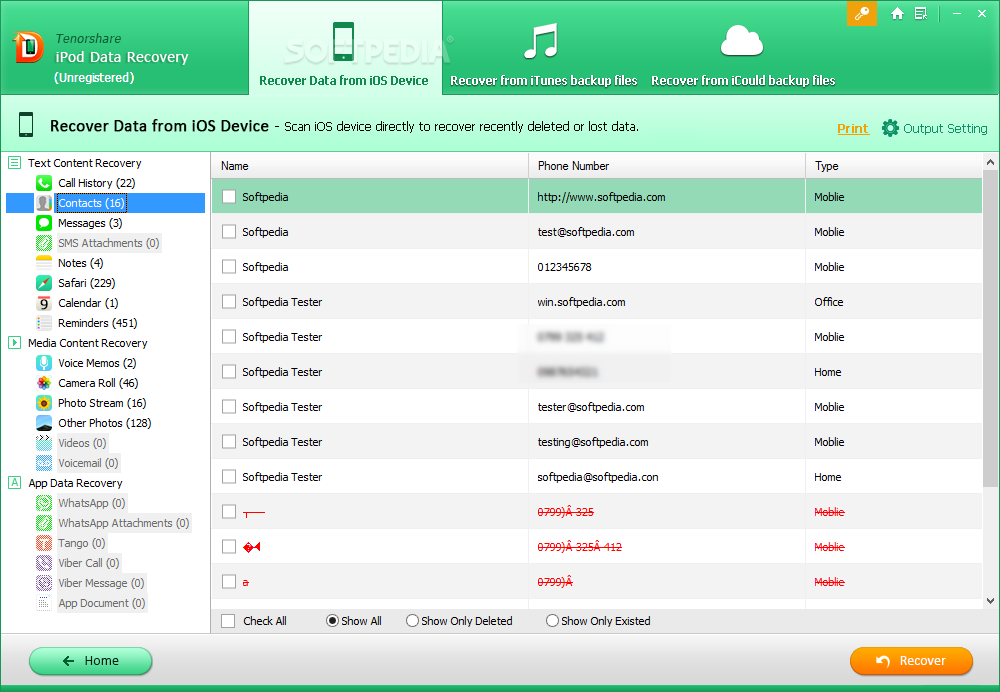Select Calendar (1) in sidebar

[x=88, y=303]
